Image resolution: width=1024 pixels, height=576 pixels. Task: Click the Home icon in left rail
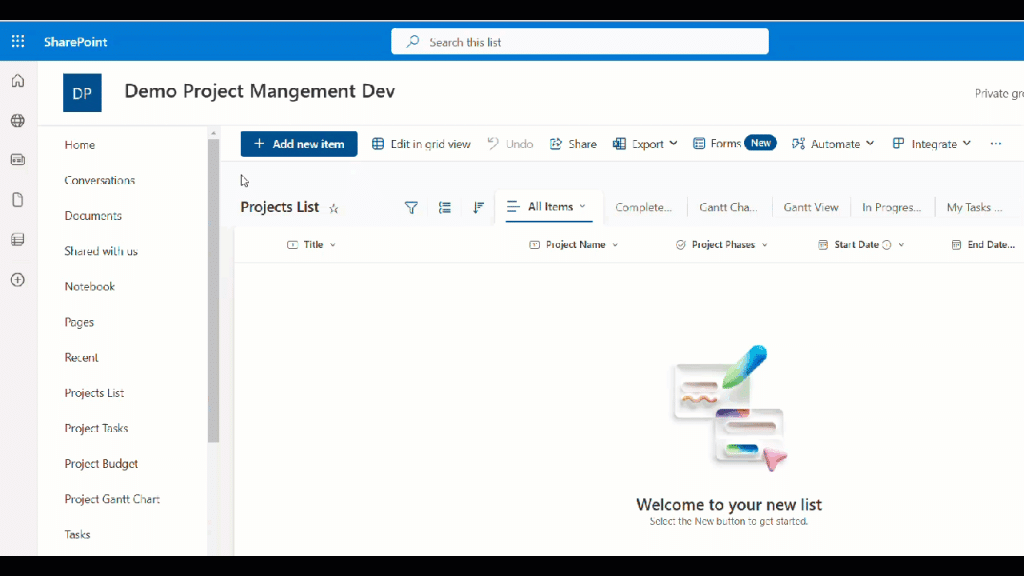click(x=18, y=81)
